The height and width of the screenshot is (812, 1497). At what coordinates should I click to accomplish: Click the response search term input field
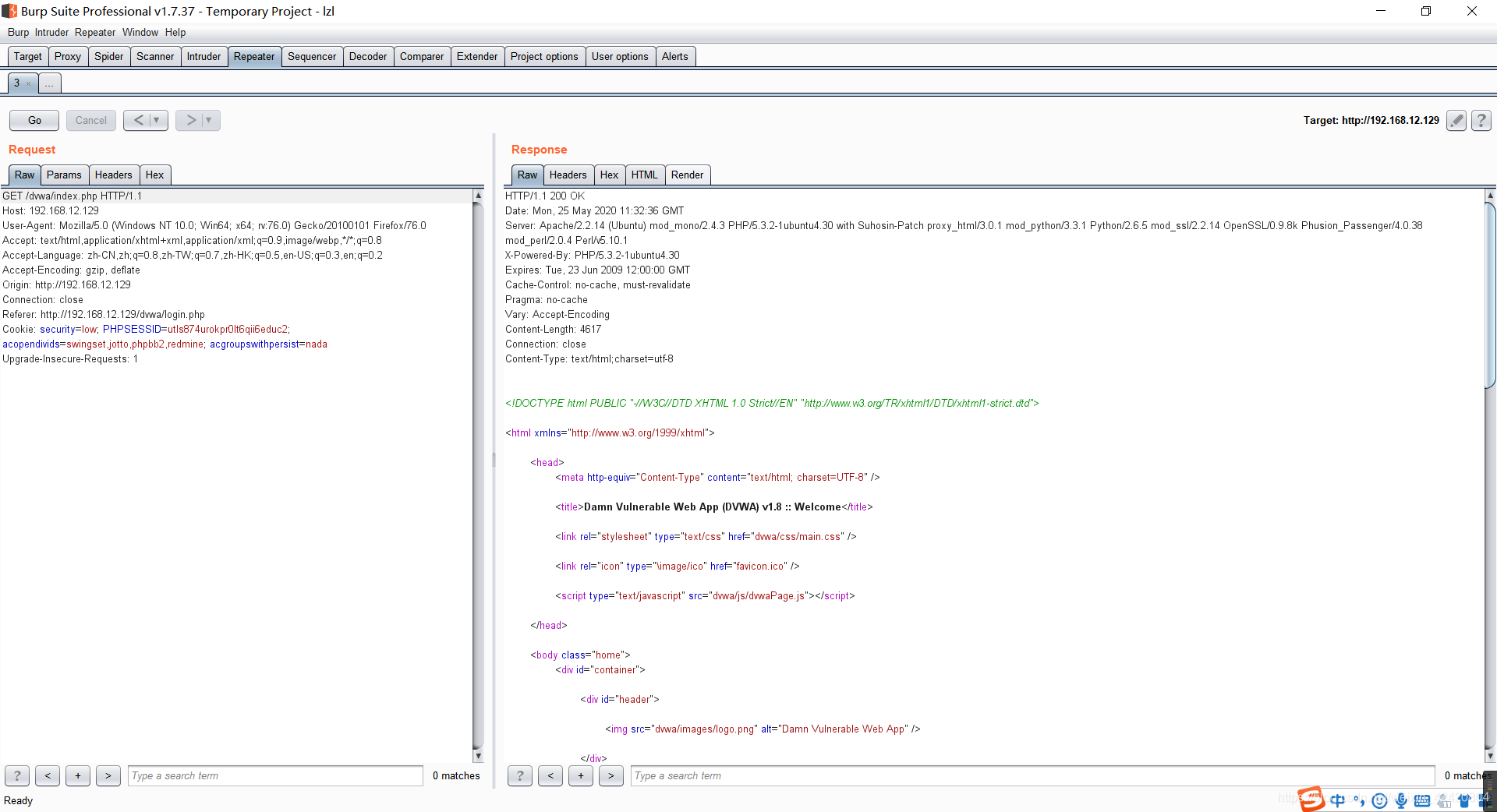pyautogui.click(x=1032, y=775)
